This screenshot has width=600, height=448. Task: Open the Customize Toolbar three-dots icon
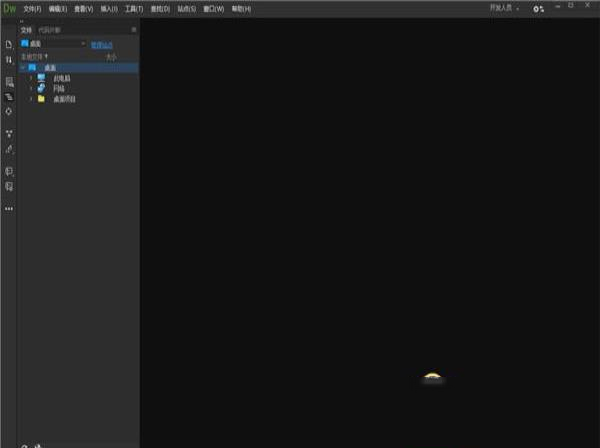pos(9,209)
